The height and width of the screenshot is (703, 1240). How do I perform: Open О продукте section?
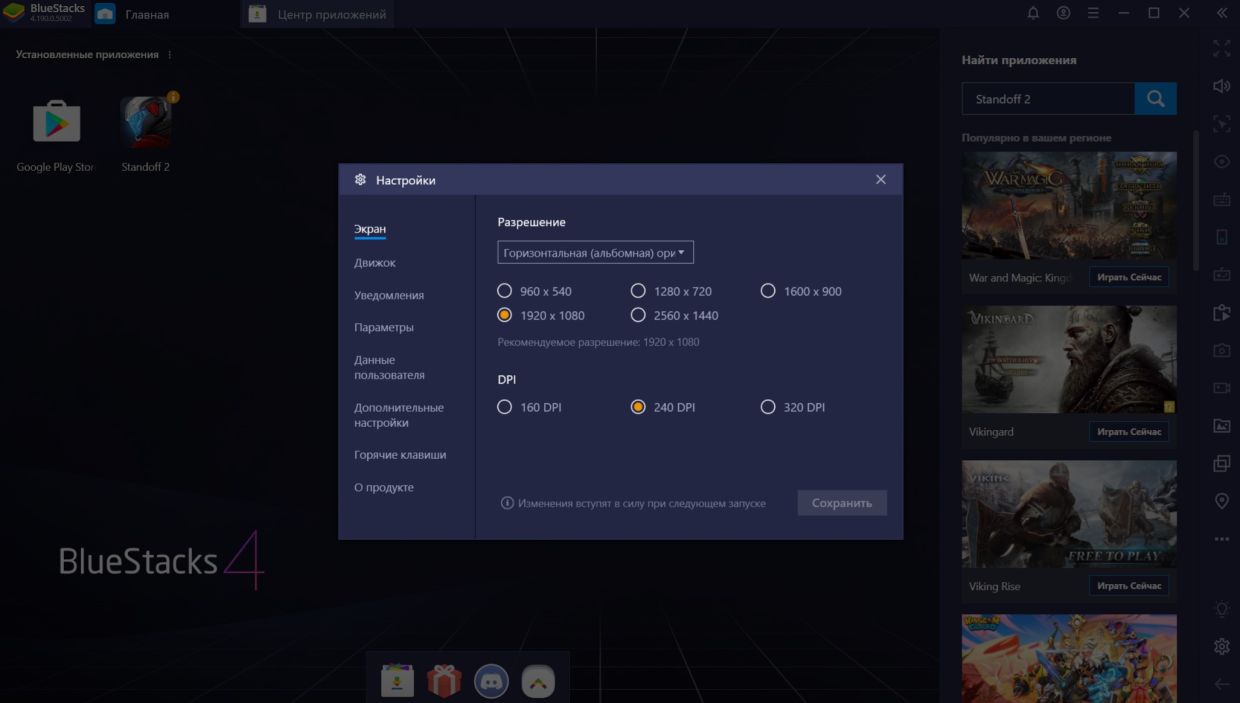pos(384,487)
